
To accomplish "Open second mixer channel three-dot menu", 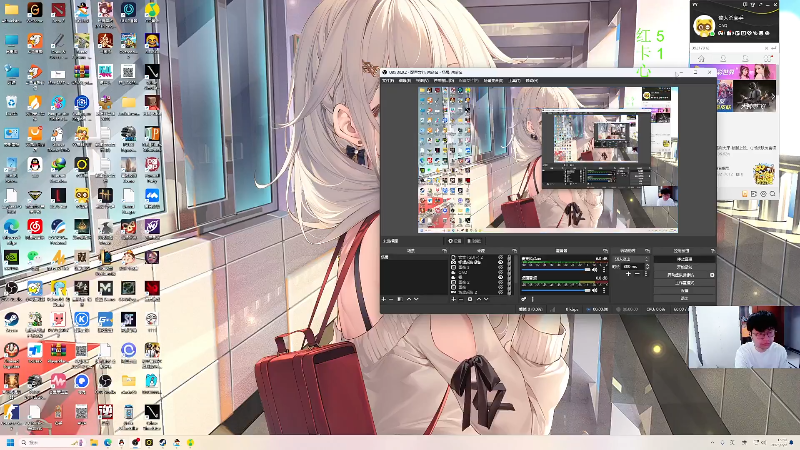I will coord(604,290).
